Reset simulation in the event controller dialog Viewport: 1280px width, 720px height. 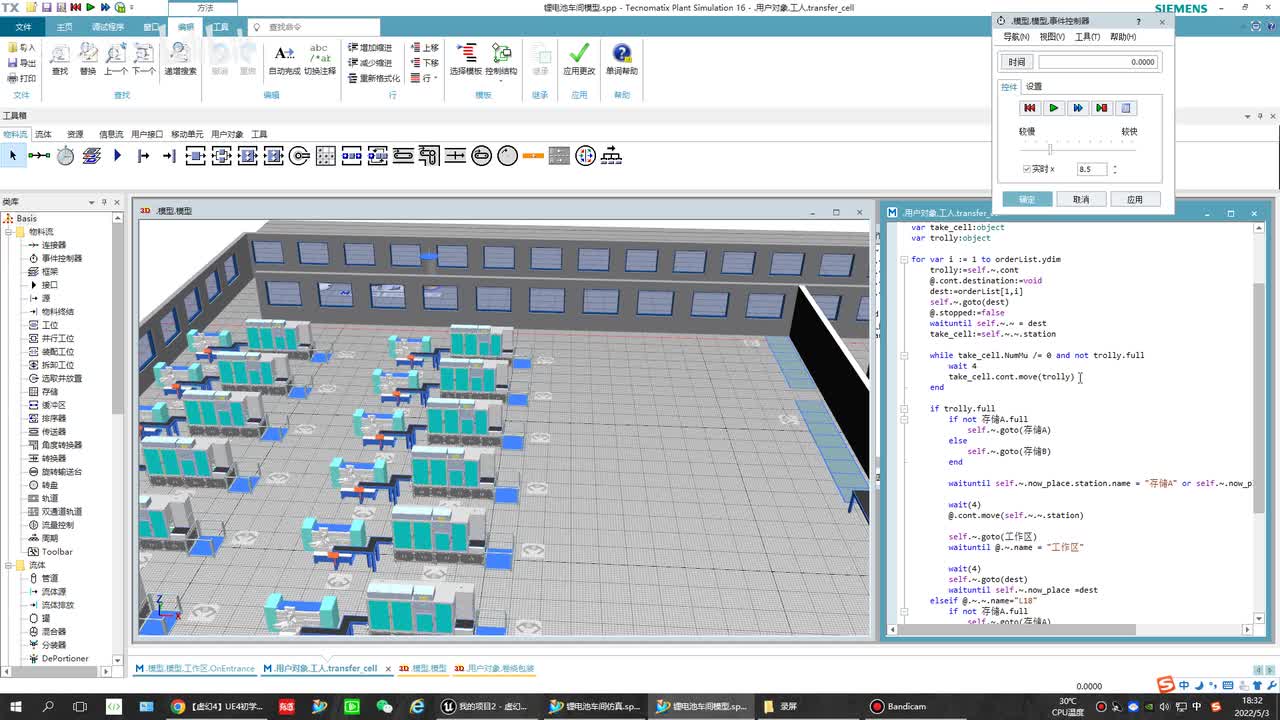(x=1030, y=108)
